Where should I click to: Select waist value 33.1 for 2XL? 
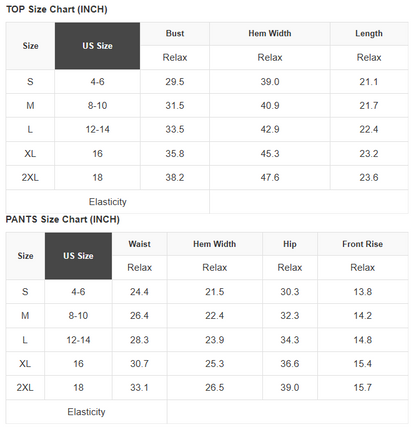(140, 388)
